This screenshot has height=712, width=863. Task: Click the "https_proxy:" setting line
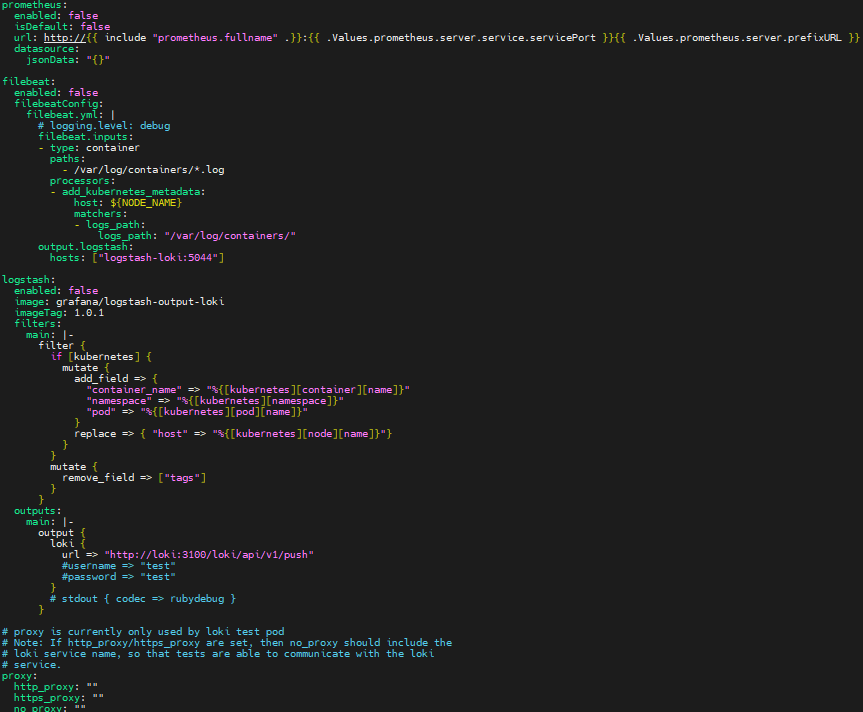59,698
